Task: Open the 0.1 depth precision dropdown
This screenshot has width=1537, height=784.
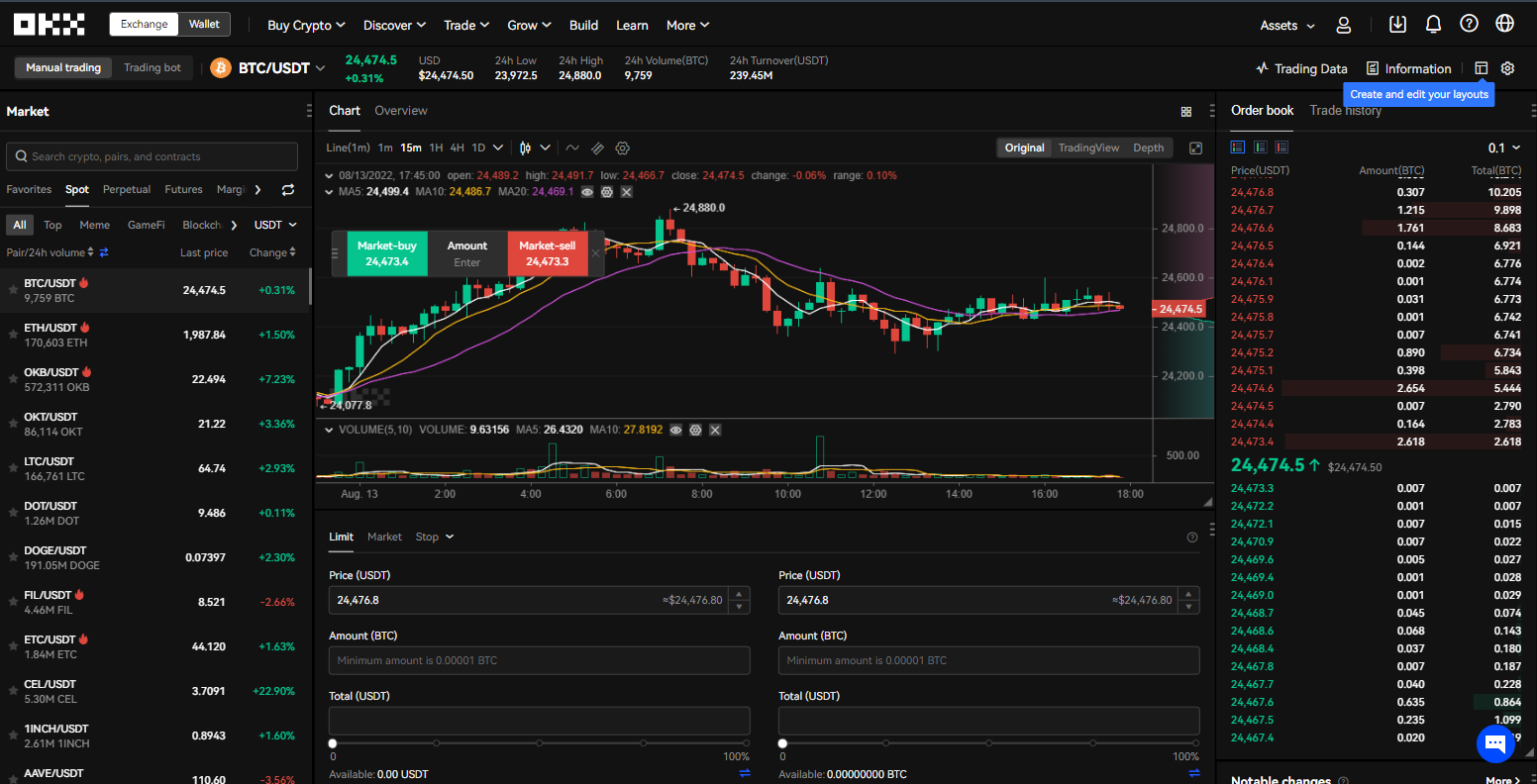Action: [x=1503, y=147]
